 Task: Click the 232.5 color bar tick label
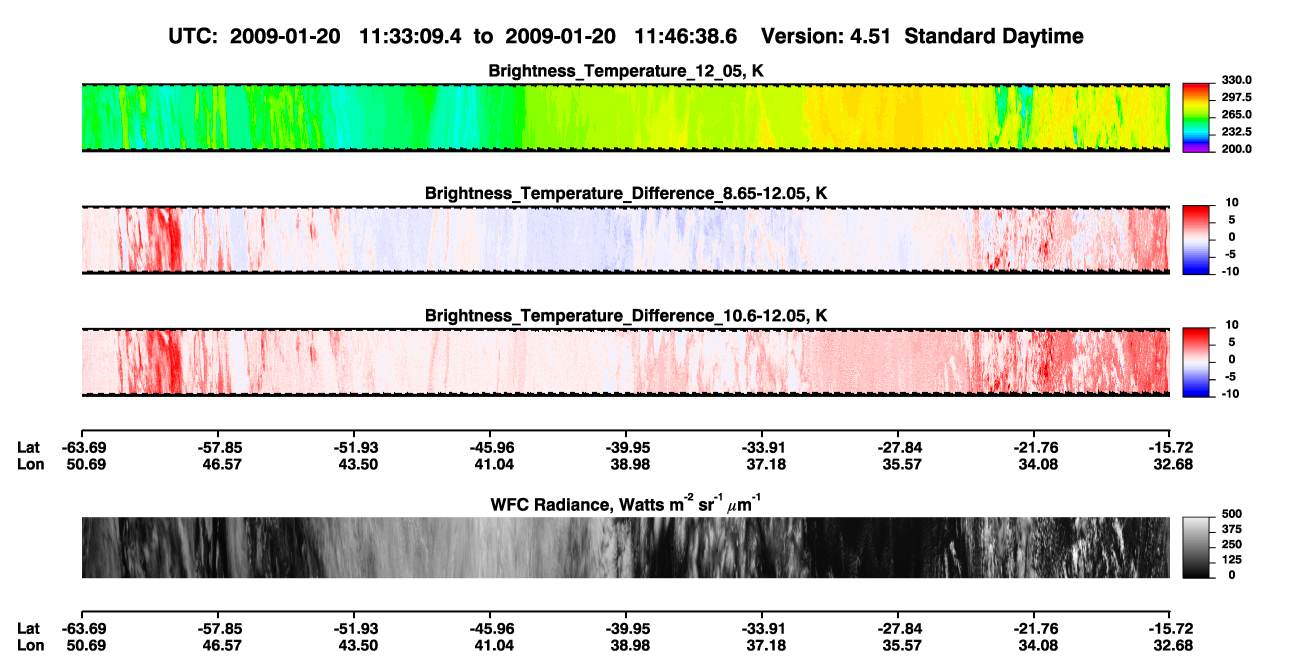[x=1237, y=131]
